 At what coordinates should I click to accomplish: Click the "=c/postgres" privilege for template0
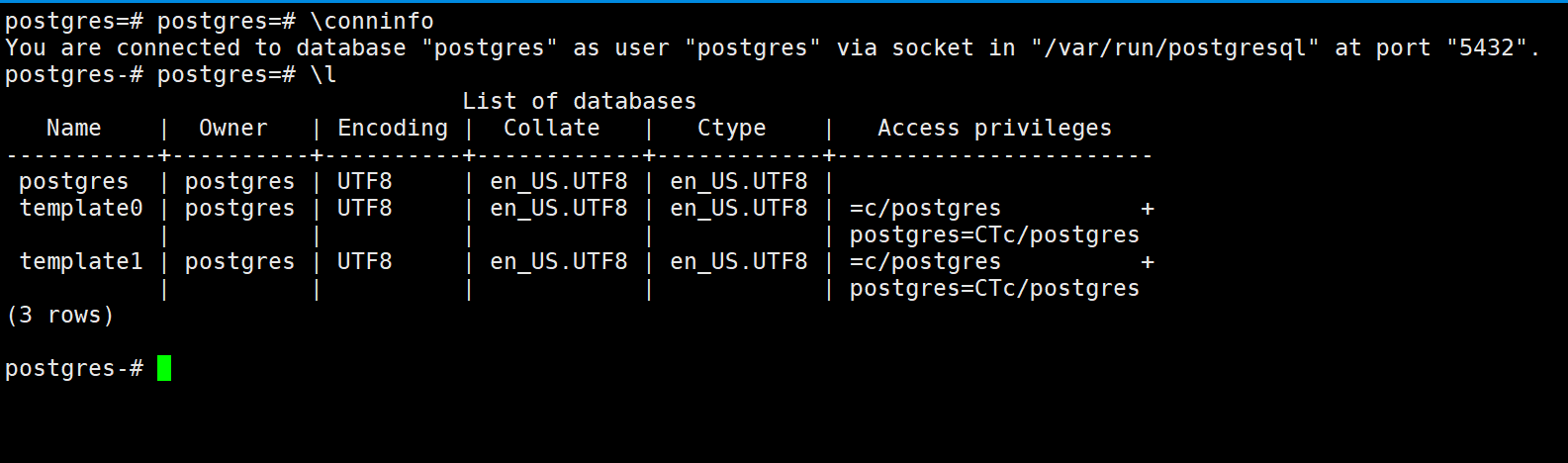click(925, 208)
